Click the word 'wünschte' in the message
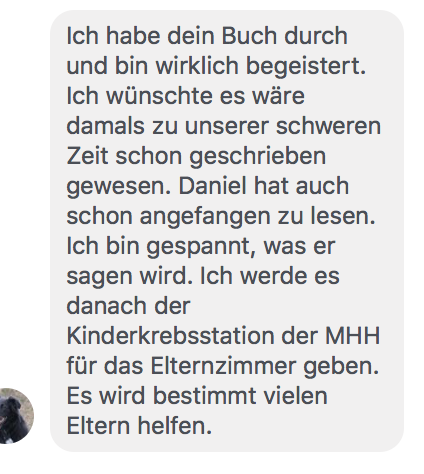 click(159, 96)
